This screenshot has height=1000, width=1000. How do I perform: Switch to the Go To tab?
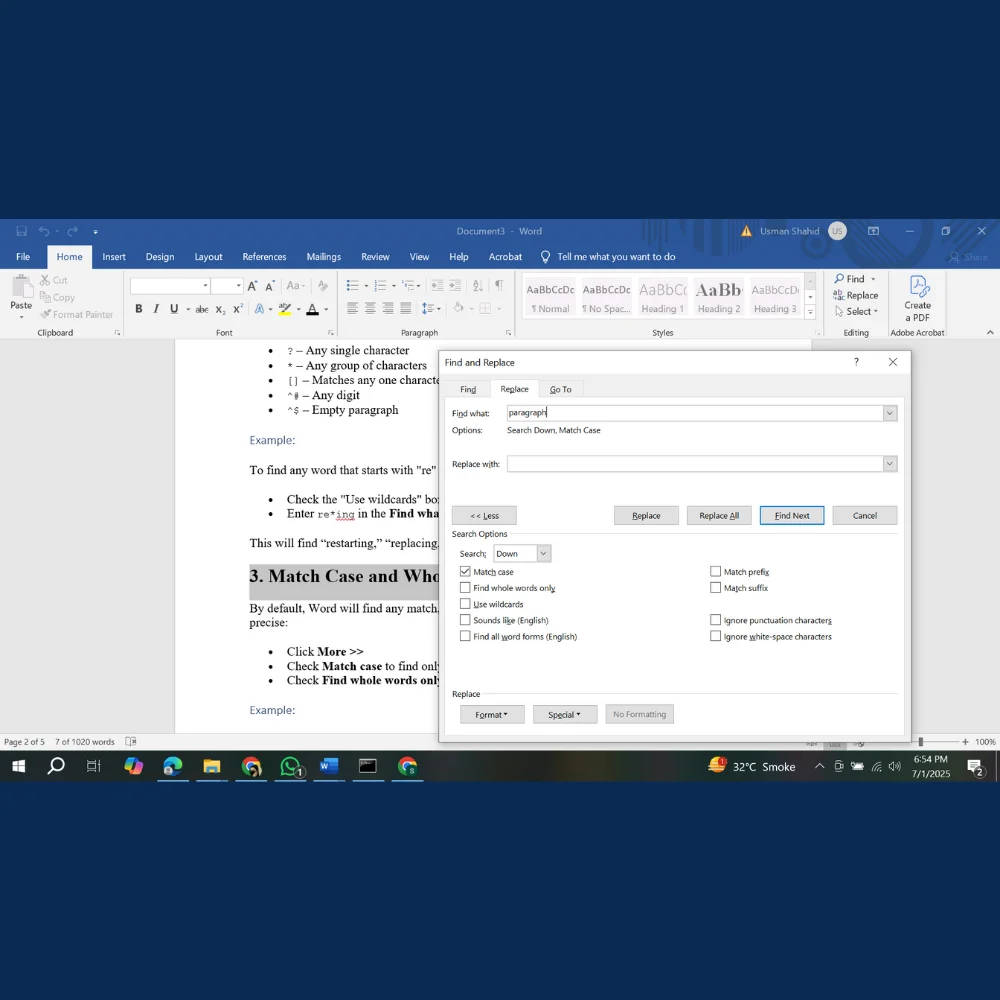click(561, 389)
